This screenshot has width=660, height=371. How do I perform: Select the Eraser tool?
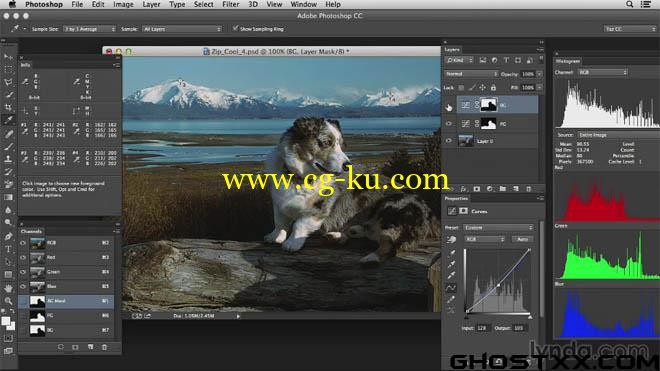[8, 184]
